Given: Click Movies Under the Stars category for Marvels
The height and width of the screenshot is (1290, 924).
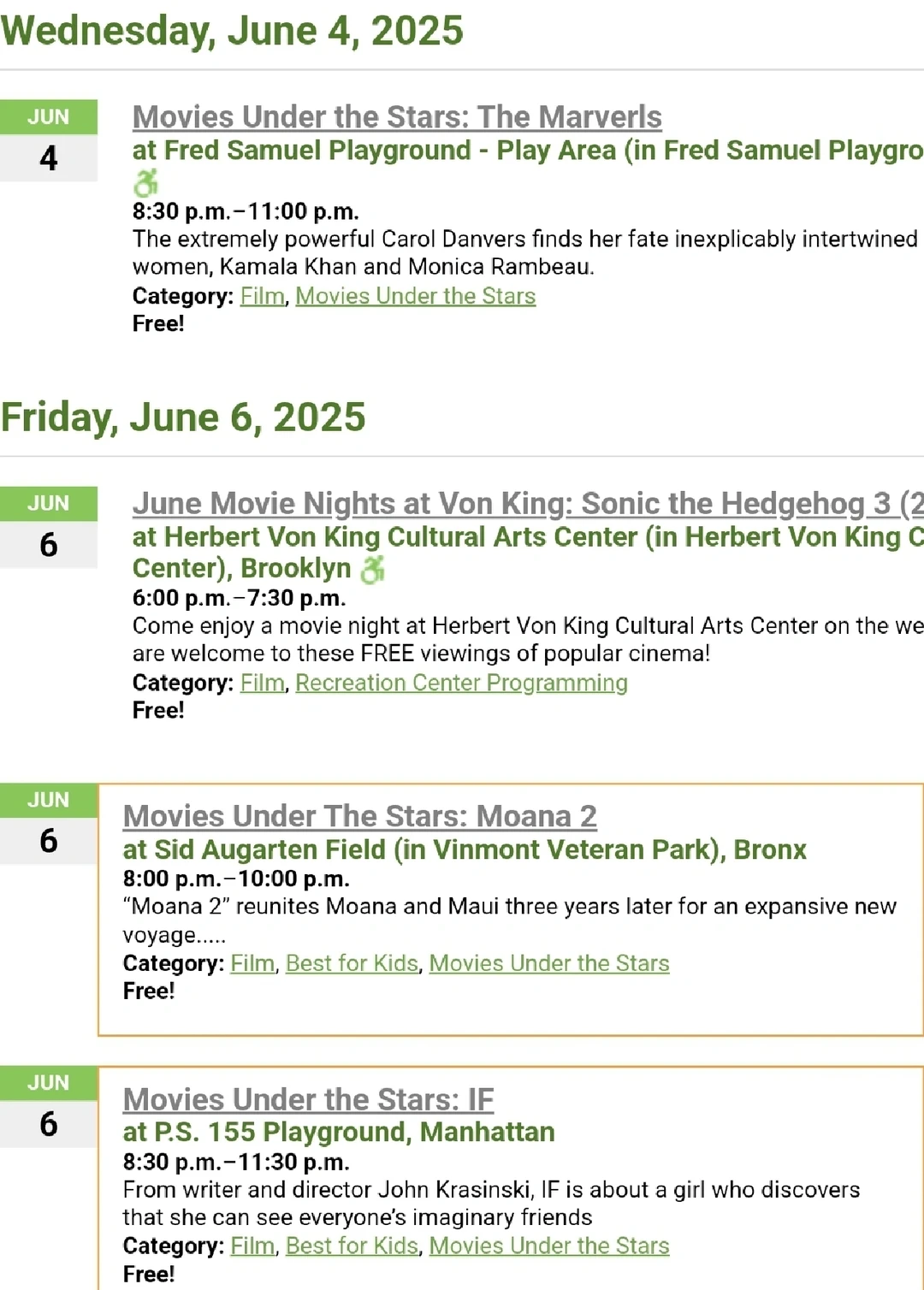Looking at the screenshot, I should [415, 296].
